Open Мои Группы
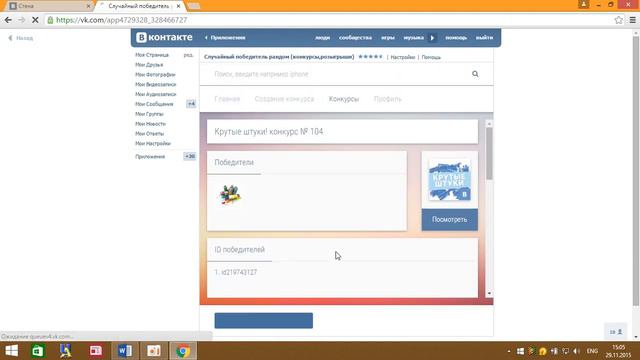 click(x=149, y=114)
